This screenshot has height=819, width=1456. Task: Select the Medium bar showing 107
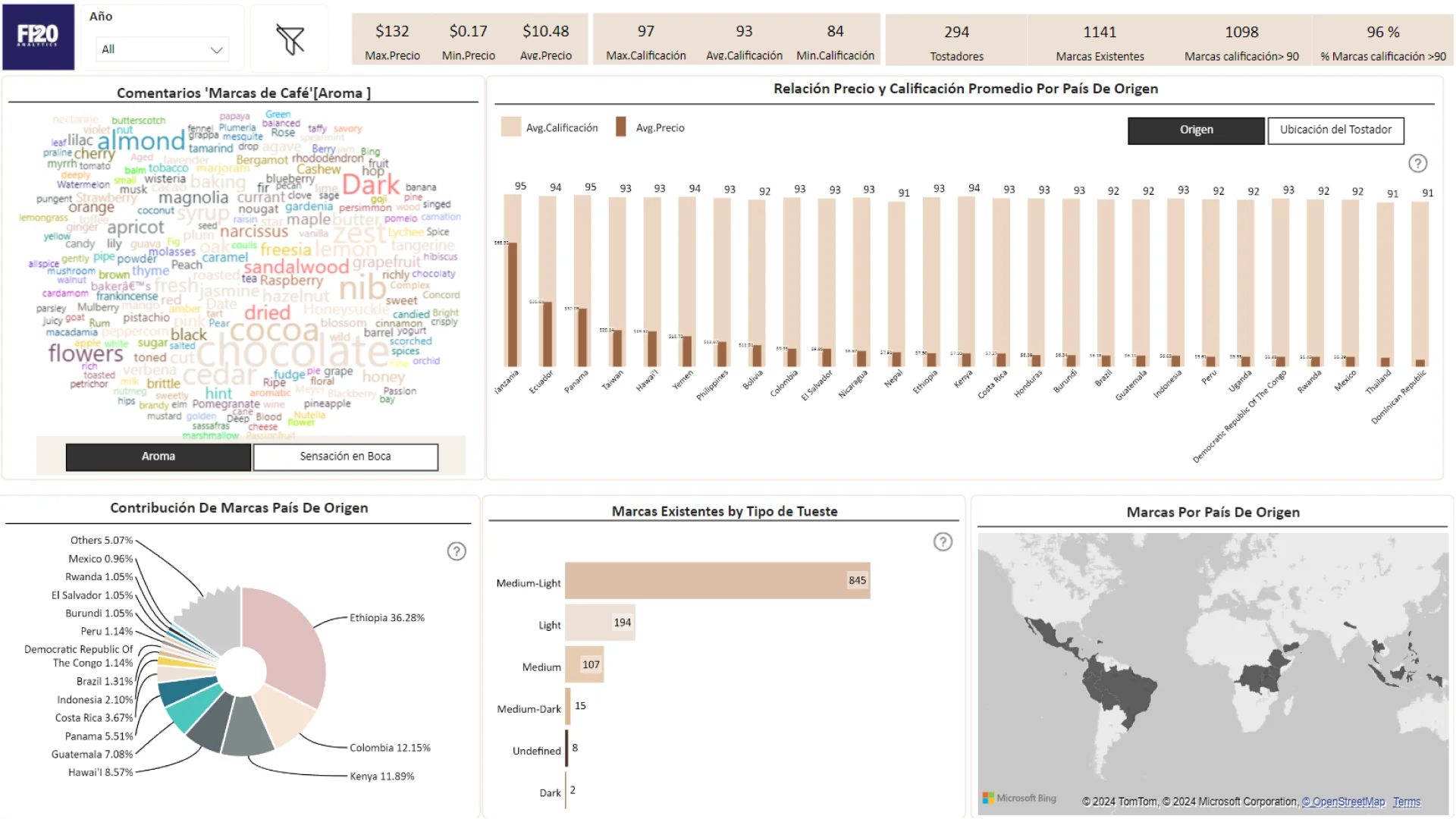pyautogui.click(x=584, y=664)
